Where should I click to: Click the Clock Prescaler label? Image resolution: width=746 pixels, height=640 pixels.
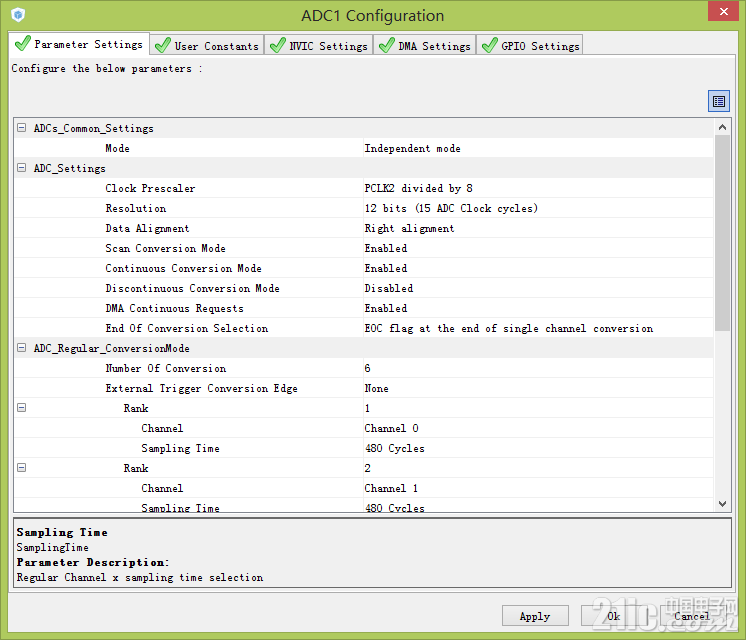(x=150, y=188)
